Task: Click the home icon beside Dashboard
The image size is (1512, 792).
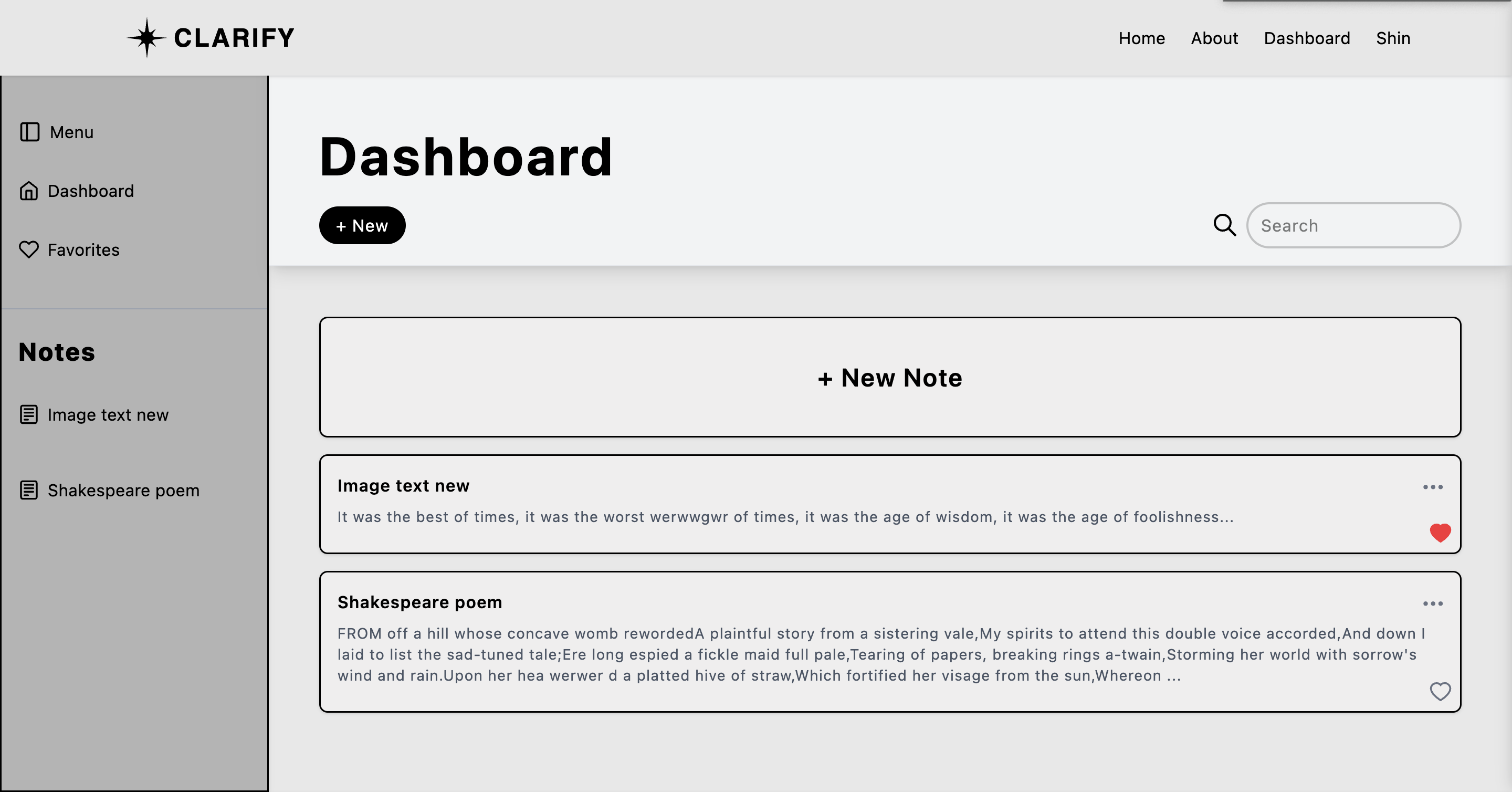Action: [29, 191]
